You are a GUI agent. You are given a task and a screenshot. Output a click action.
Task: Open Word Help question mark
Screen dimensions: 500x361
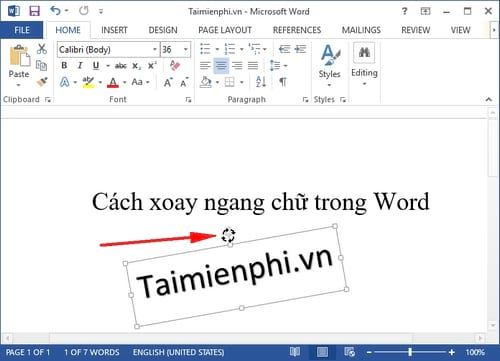pyautogui.click(x=404, y=11)
